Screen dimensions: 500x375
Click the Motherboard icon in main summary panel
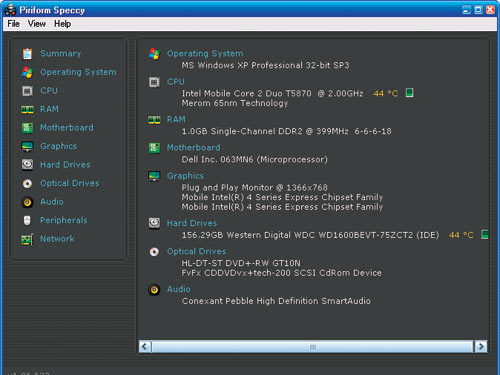pyautogui.click(x=154, y=148)
